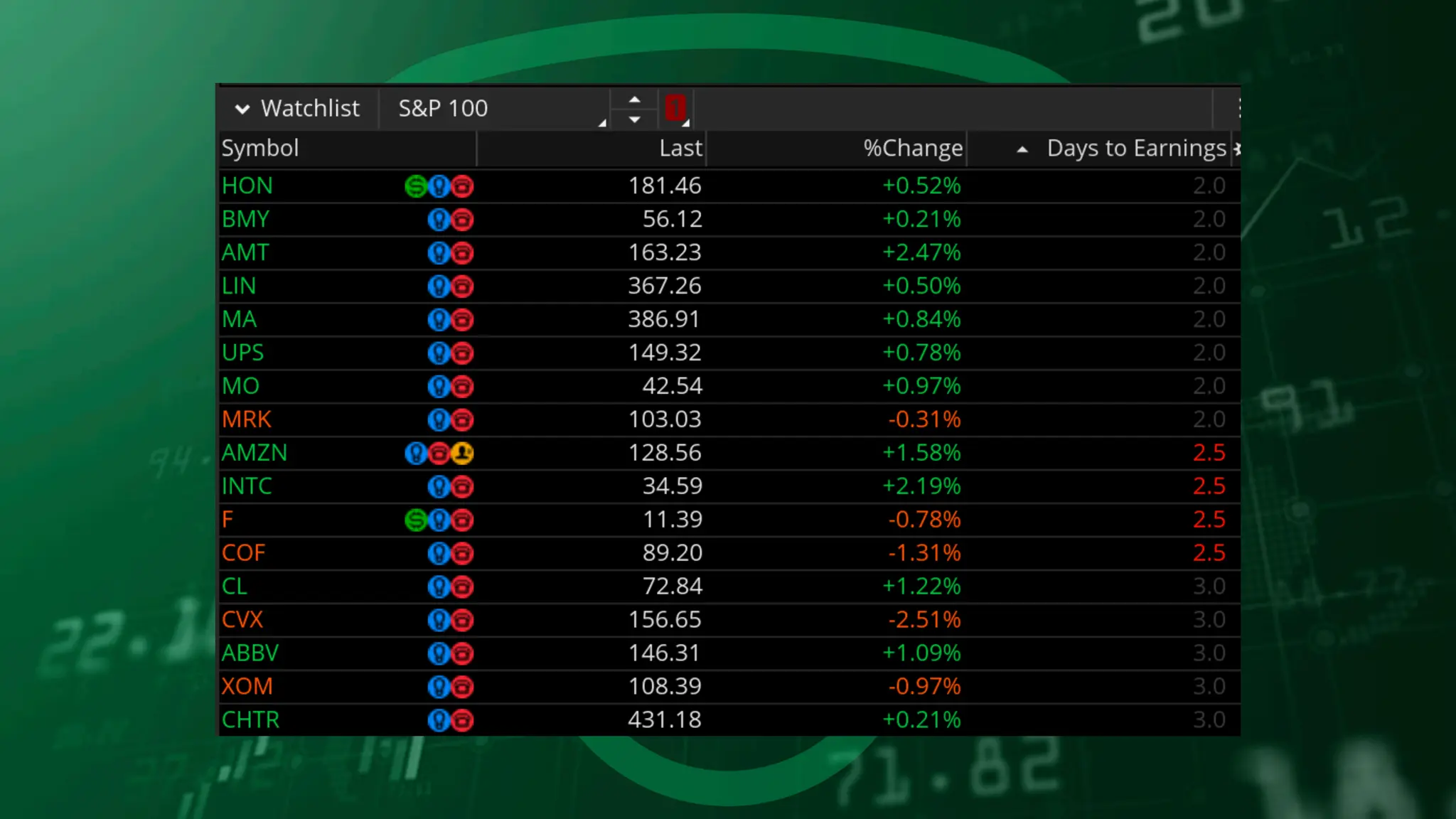The width and height of the screenshot is (1456, 819).
Task: Collapse the Watchlist gadget chevron
Action: click(x=242, y=109)
